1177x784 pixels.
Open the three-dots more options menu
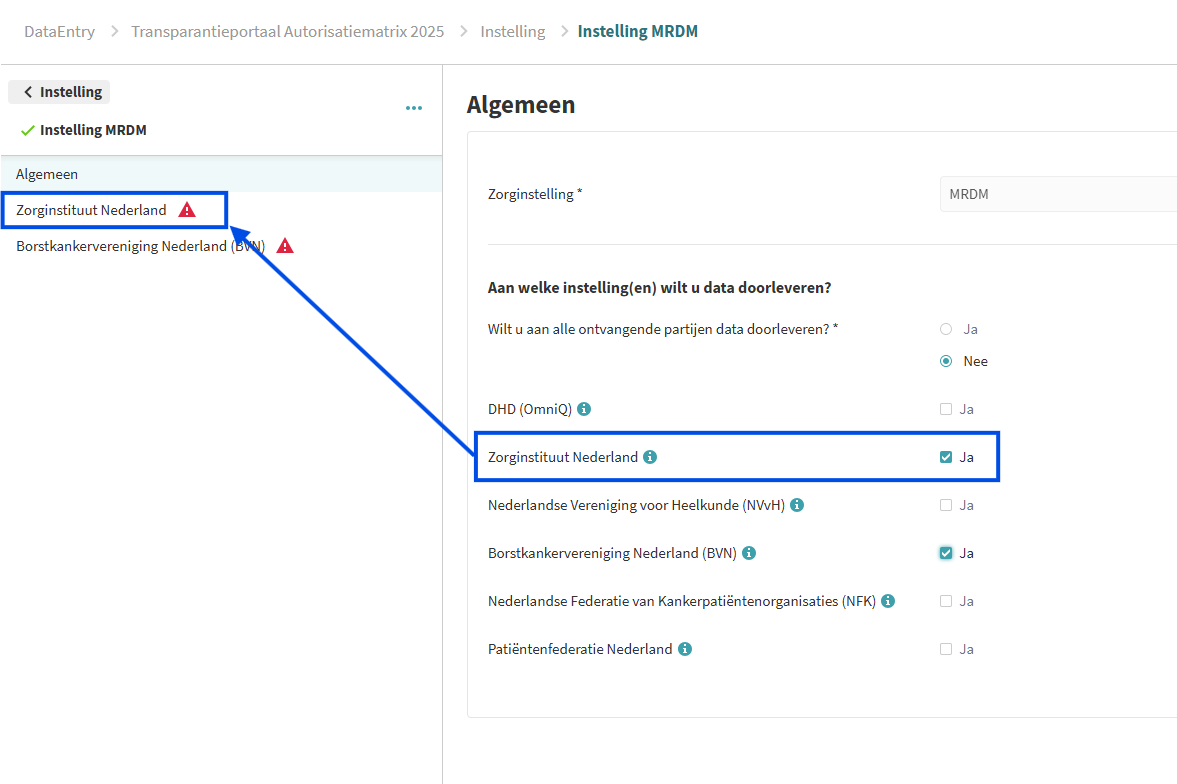414,108
